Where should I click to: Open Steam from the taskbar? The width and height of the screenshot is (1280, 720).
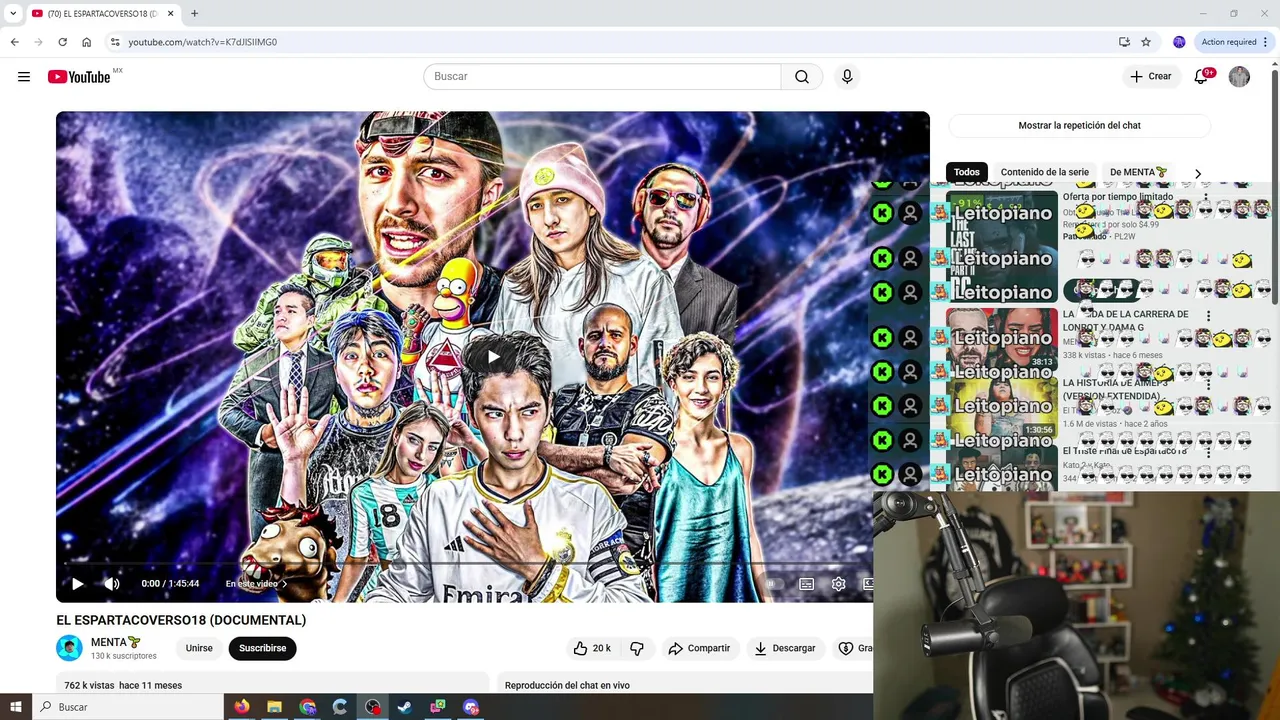[405, 707]
